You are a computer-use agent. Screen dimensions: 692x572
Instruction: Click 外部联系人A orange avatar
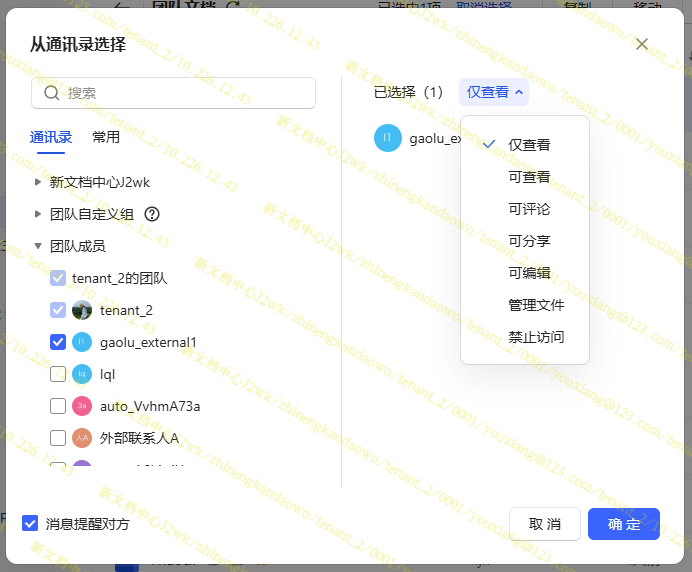point(82,438)
